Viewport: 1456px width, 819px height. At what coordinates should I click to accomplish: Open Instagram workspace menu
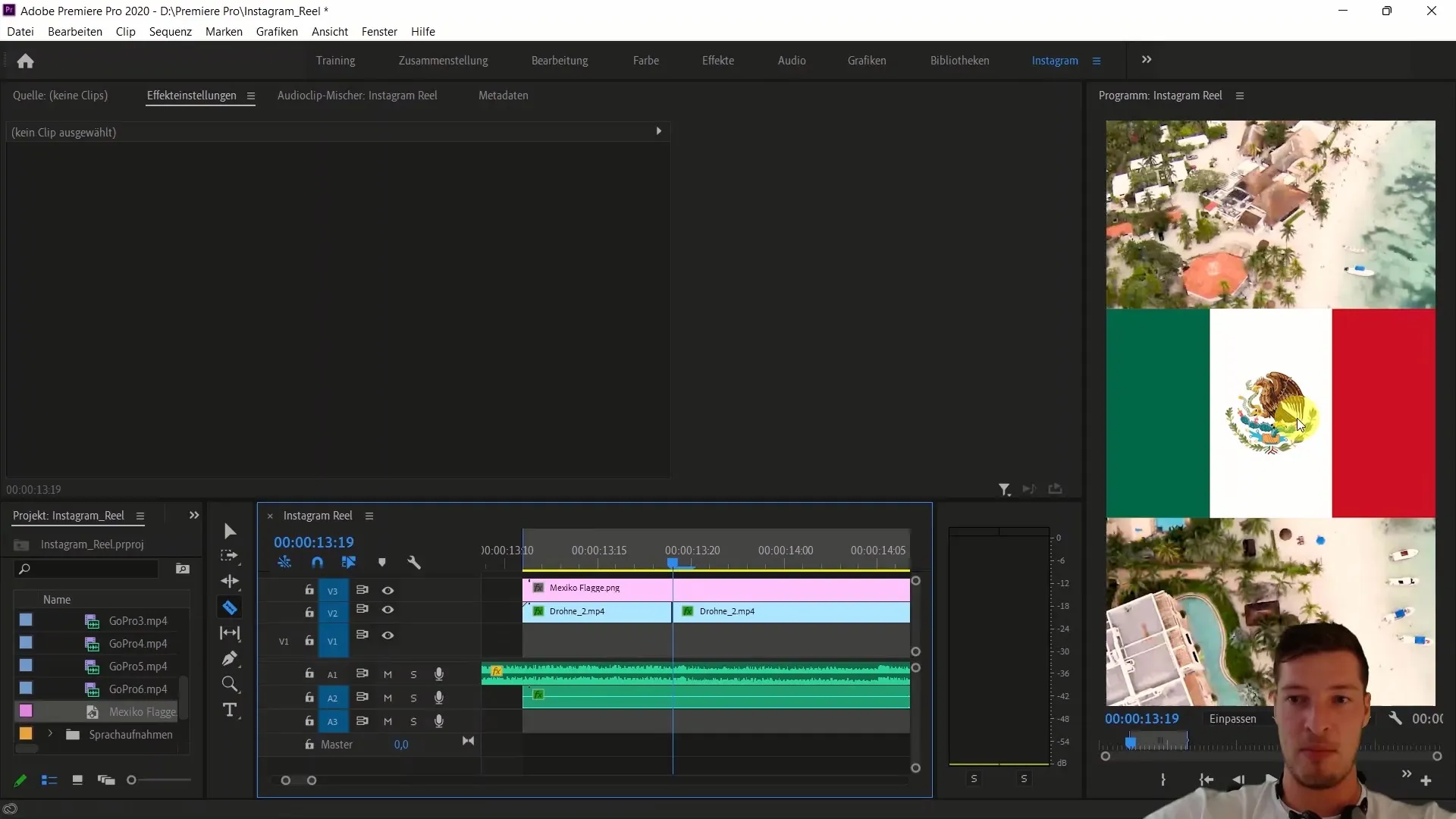(x=1097, y=61)
